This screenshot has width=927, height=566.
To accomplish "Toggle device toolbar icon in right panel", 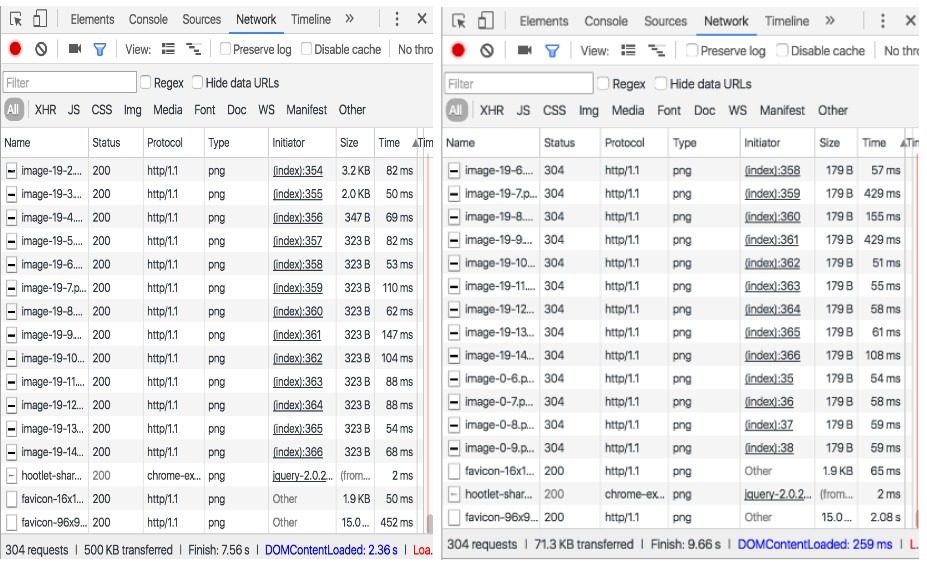I will click(x=485, y=20).
